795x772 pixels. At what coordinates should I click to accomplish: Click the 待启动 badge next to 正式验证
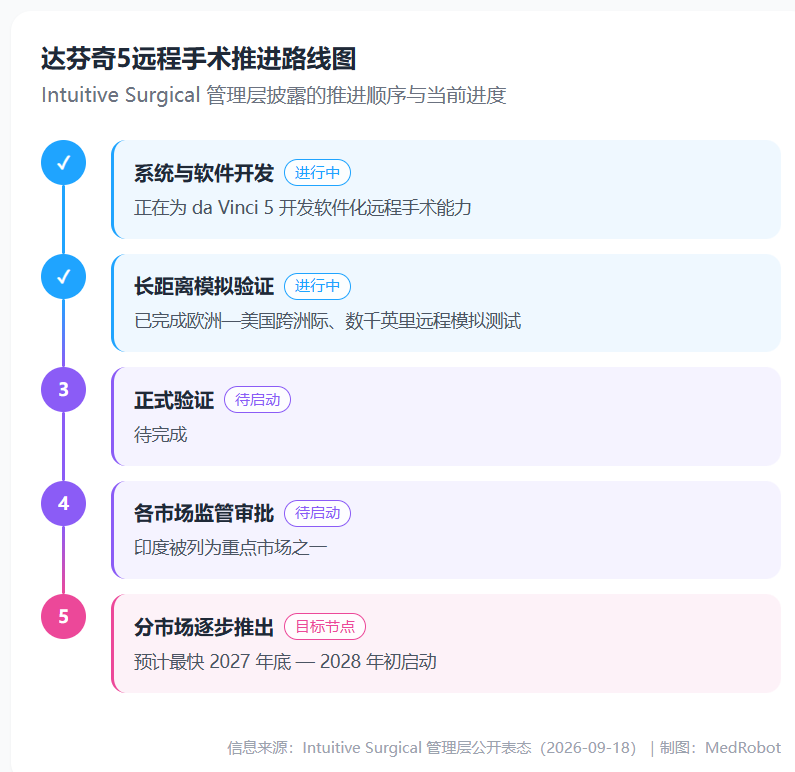(x=258, y=400)
